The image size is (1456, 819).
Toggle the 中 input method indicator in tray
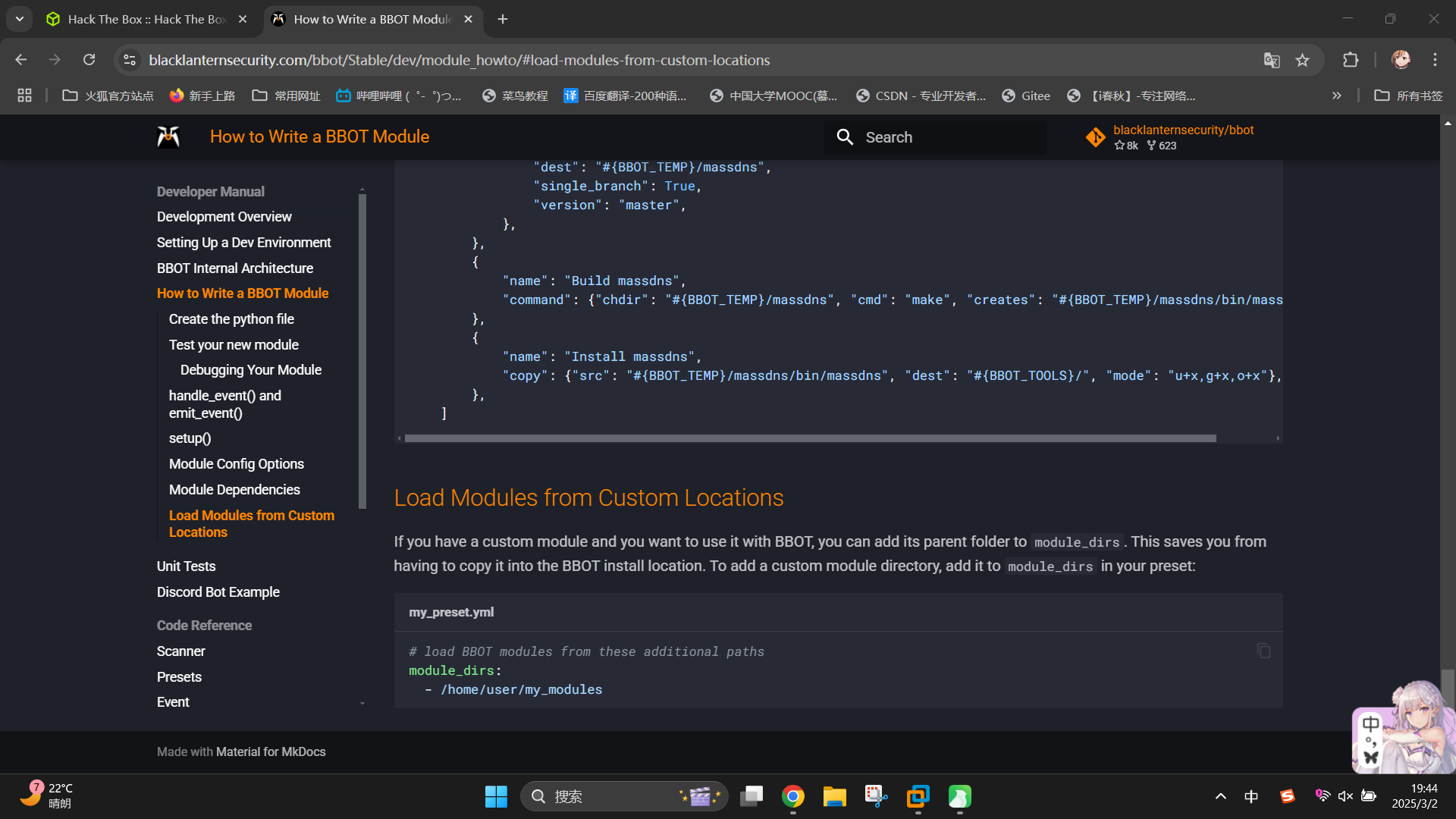1251,796
